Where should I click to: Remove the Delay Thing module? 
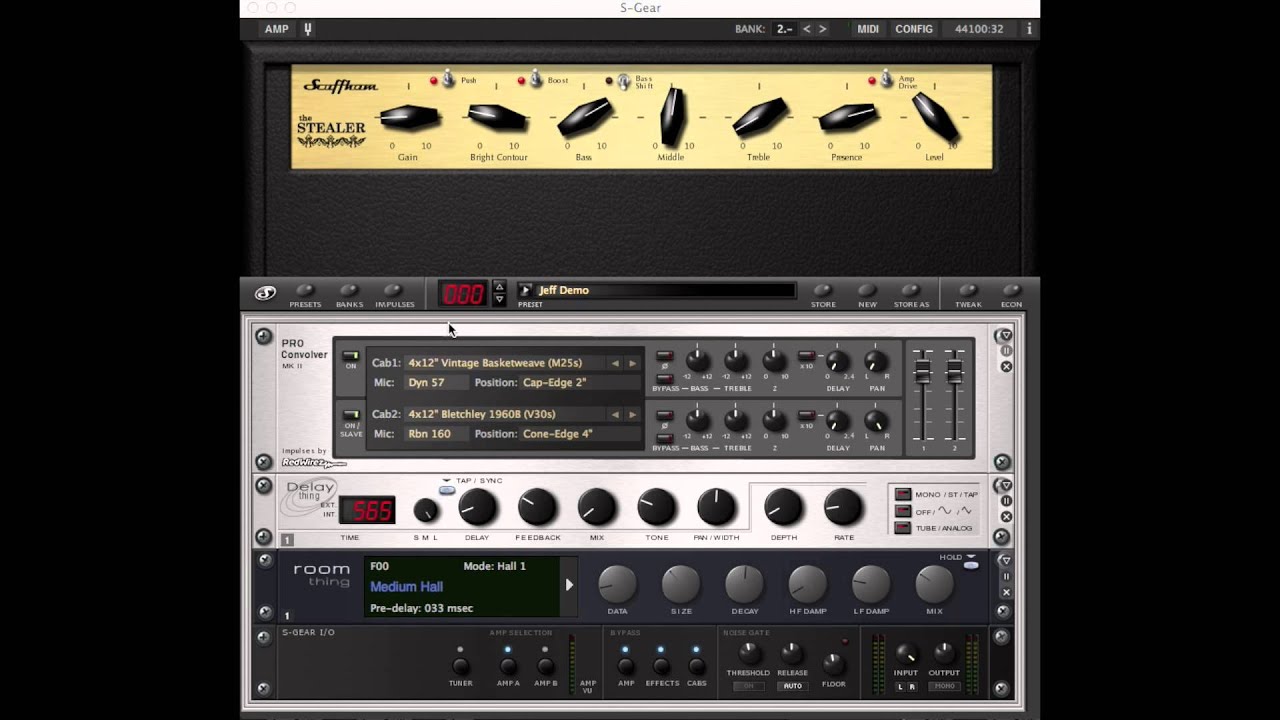click(1006, 516)
